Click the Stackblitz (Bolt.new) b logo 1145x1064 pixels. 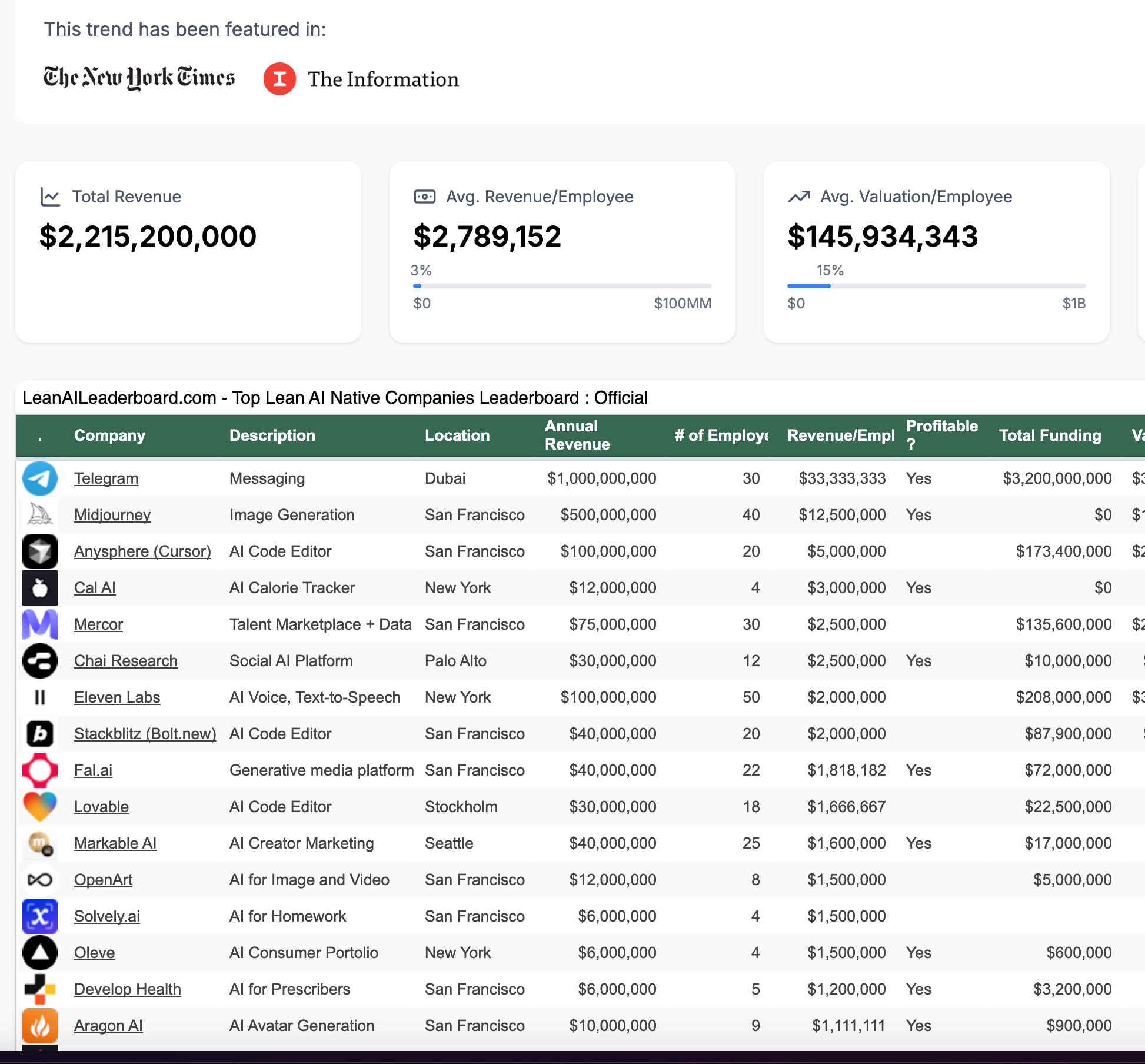[40, 734]
